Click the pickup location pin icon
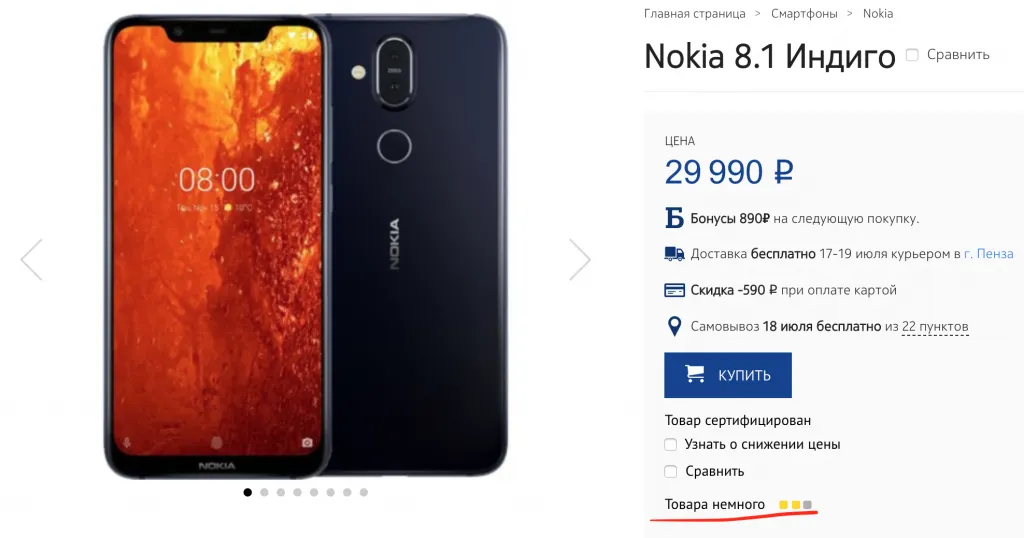The width and height of the screenshot is (1024, 538). pos(674,326)
